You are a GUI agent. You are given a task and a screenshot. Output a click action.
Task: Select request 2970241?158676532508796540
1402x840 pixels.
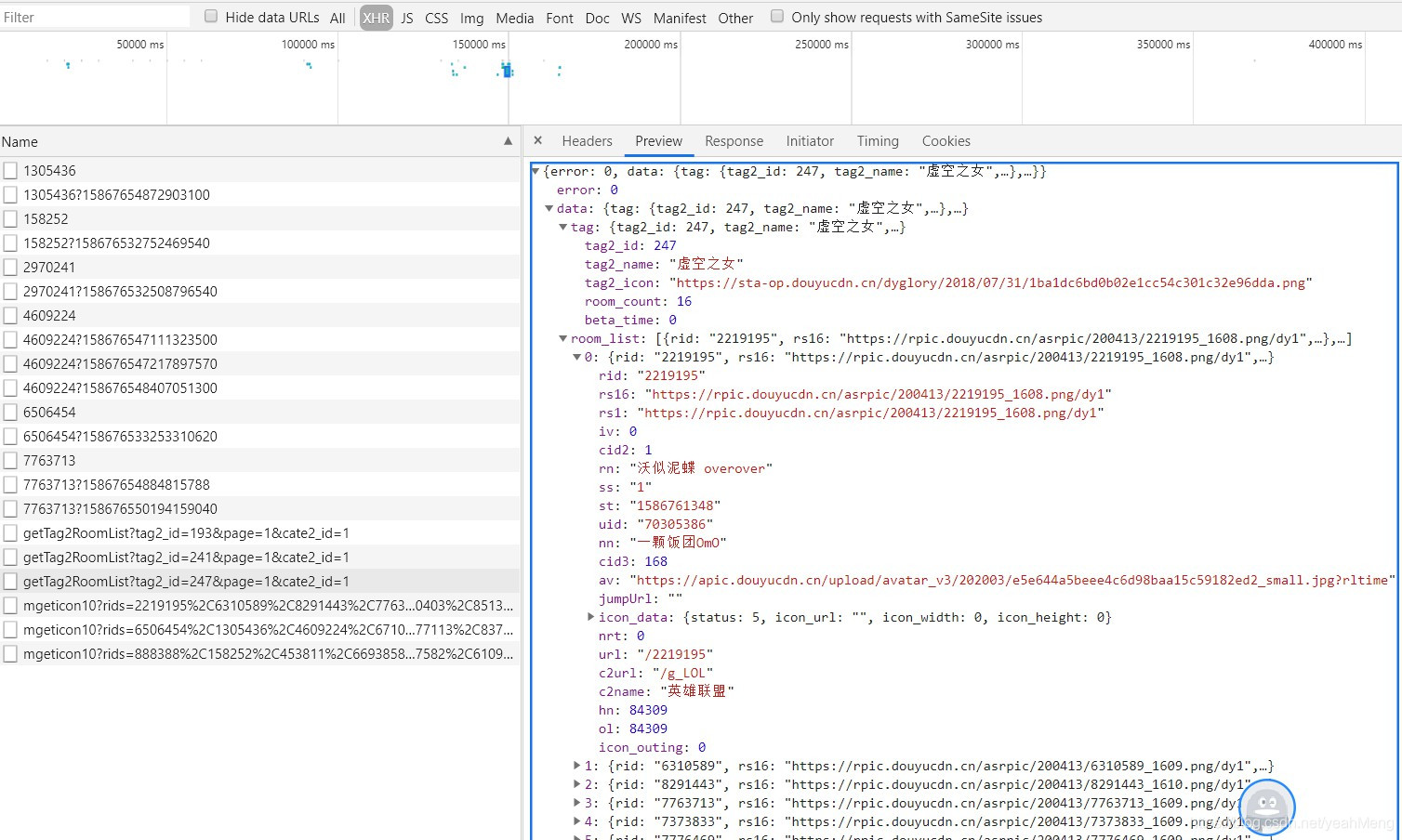260,292
